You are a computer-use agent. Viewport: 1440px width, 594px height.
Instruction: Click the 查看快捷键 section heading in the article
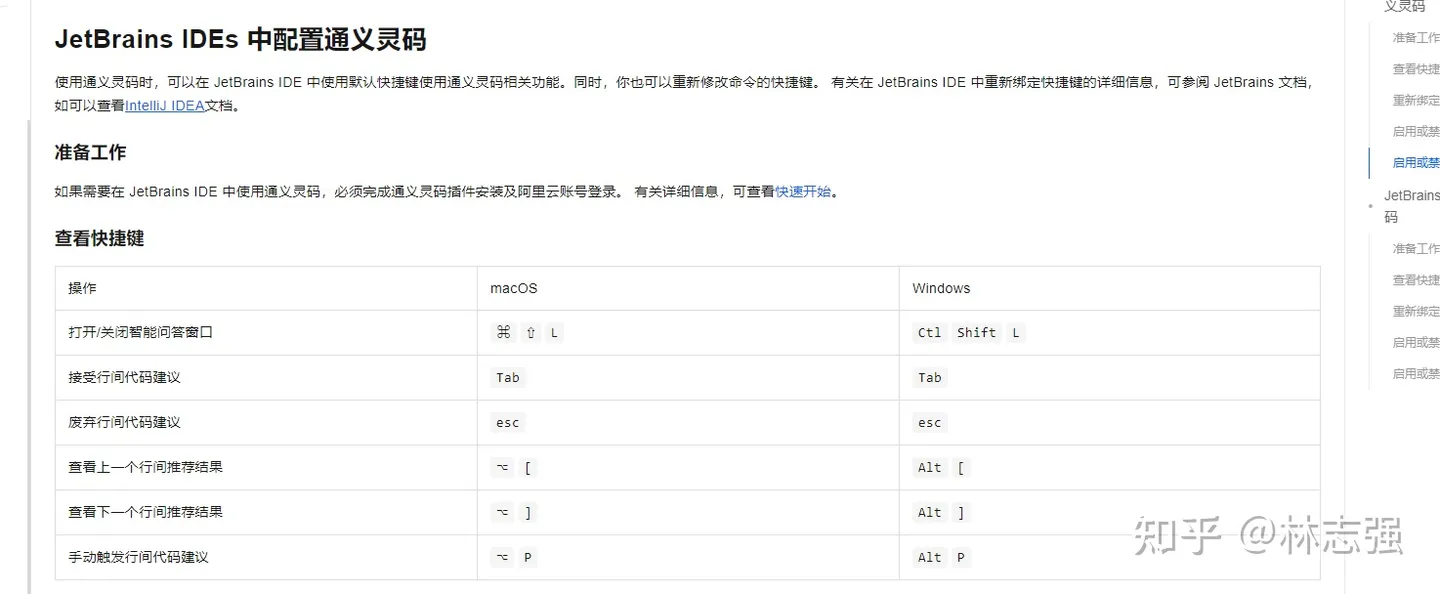click(x=99, y=238)
